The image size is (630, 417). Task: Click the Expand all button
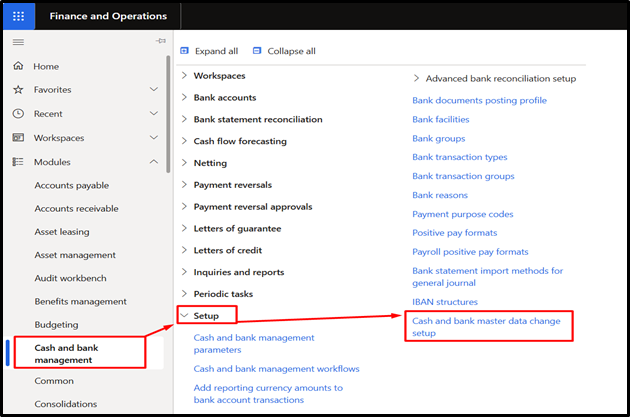pyautogui.click(x=209, y=51)
